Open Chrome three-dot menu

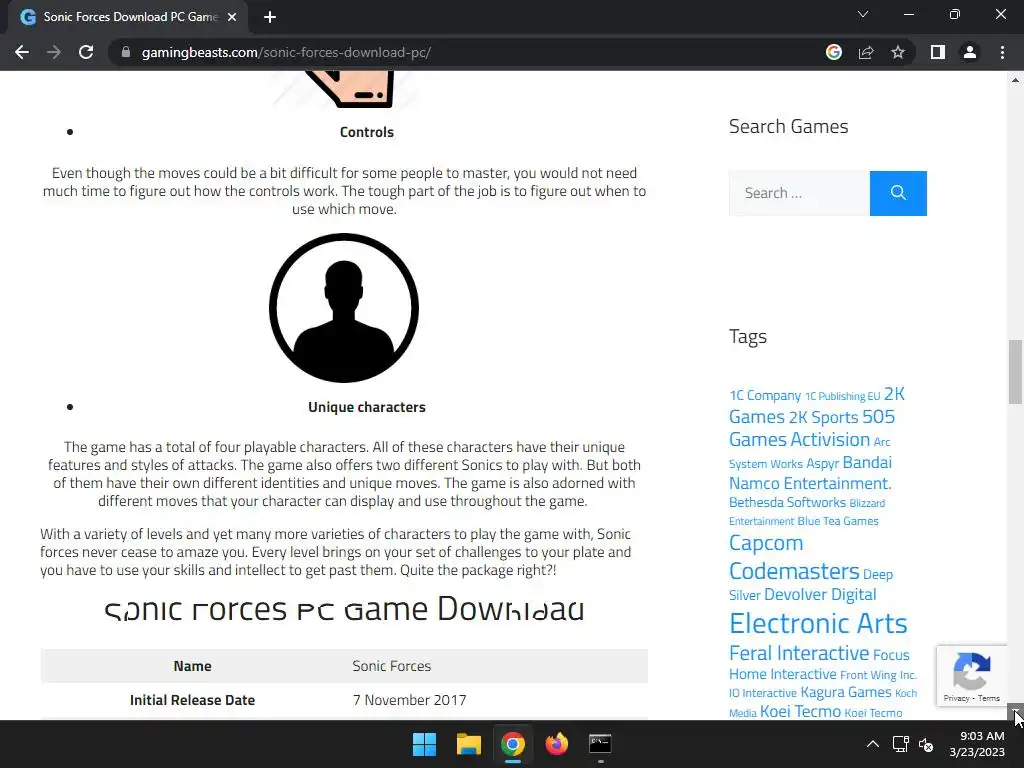[1002, 52]
